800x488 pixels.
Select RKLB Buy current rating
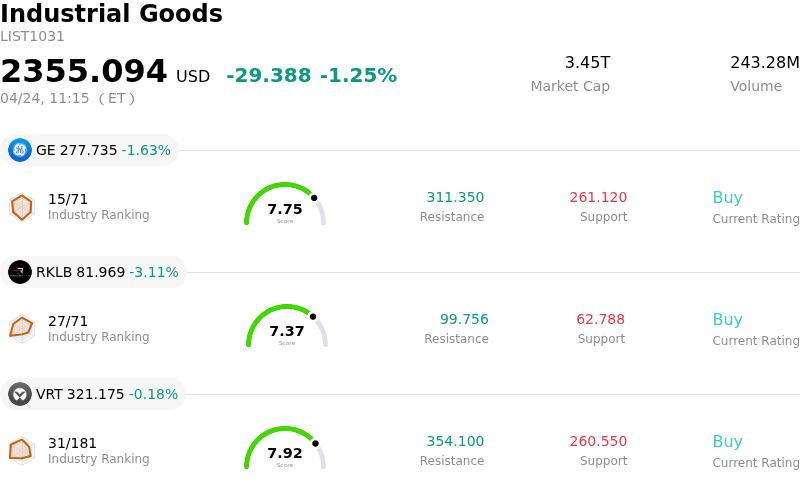pos(727,320)
